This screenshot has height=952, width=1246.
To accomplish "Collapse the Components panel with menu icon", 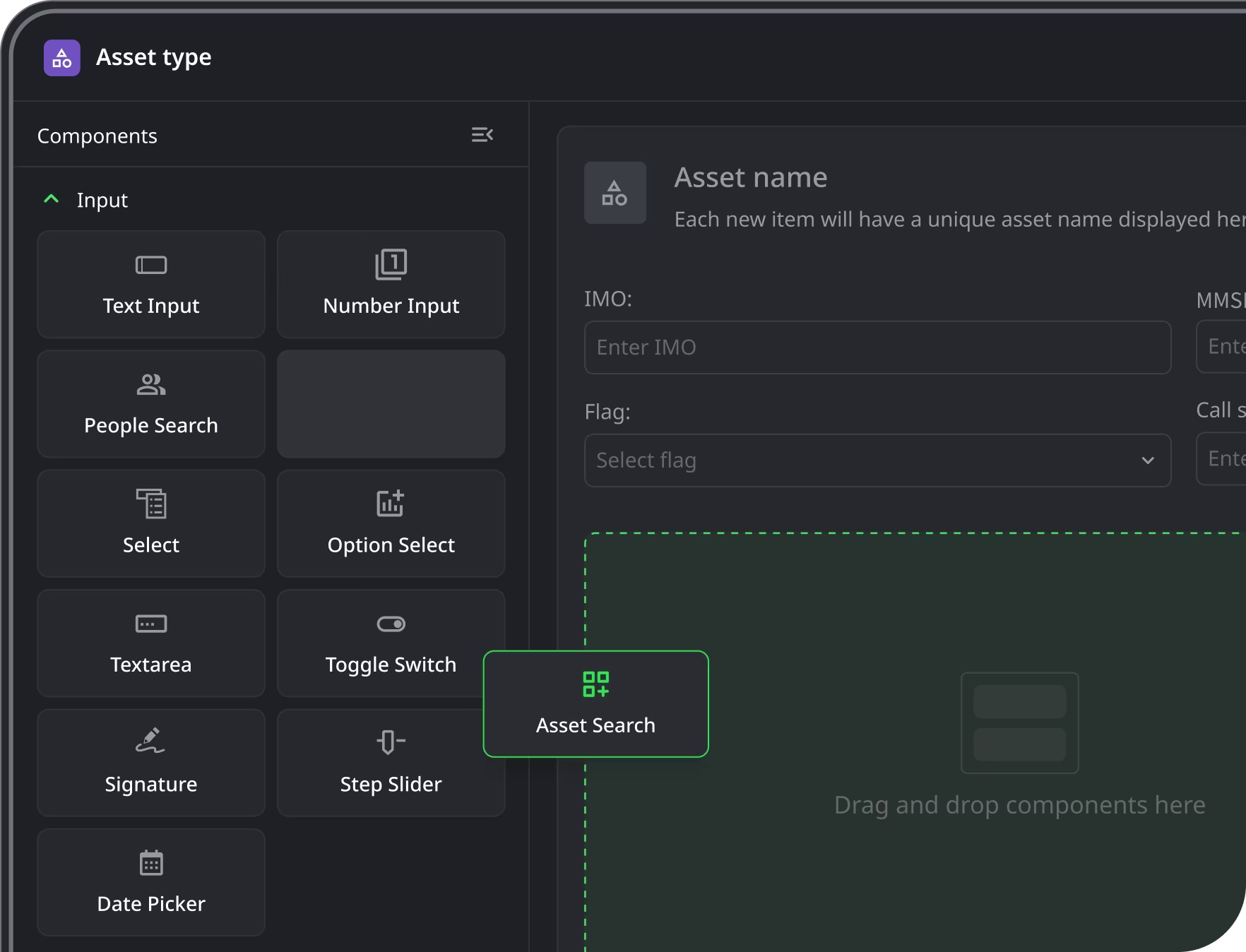I will click(x=482, y=135).
